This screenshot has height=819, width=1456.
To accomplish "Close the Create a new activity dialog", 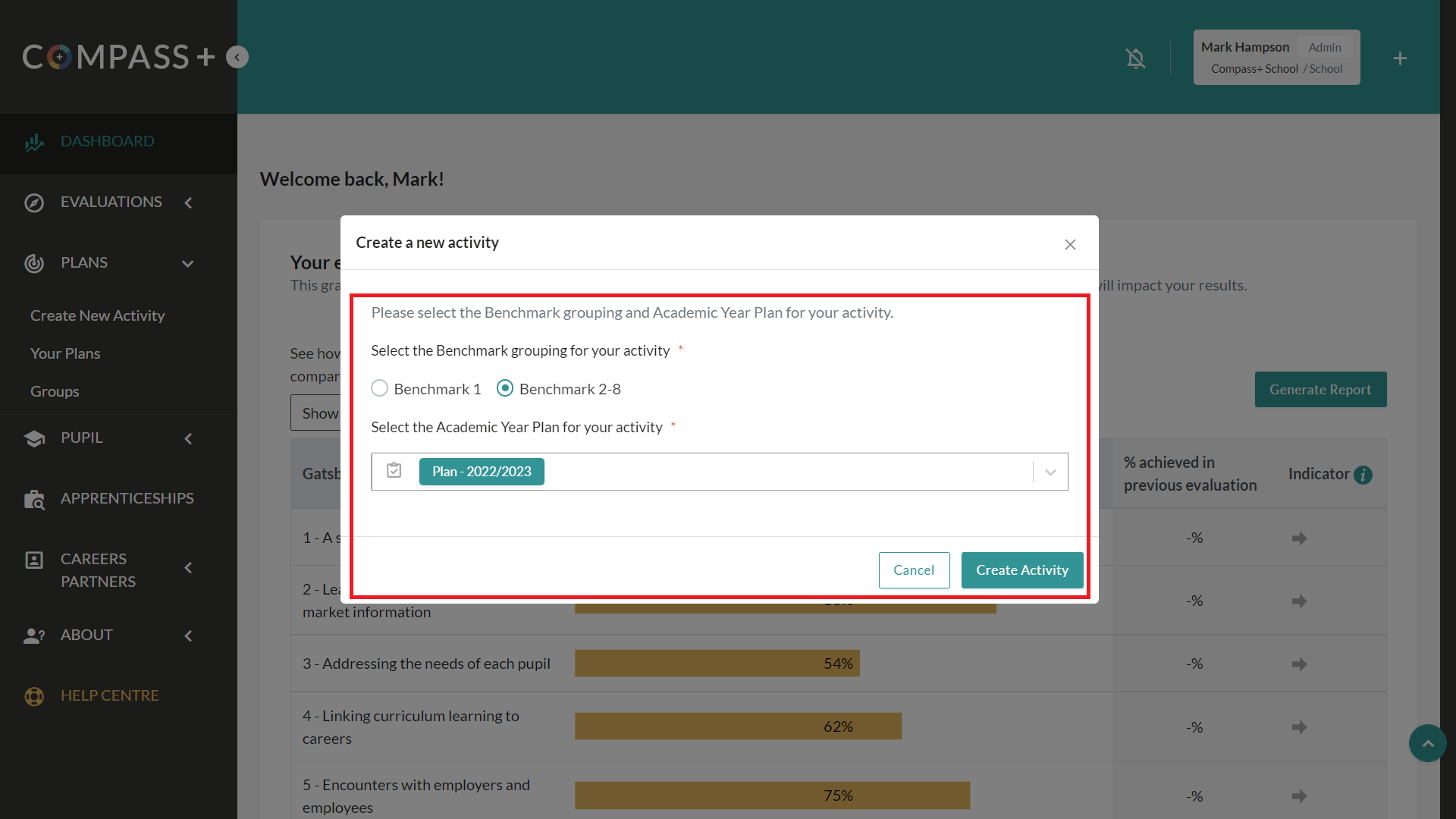I will tap(1070, 244).
